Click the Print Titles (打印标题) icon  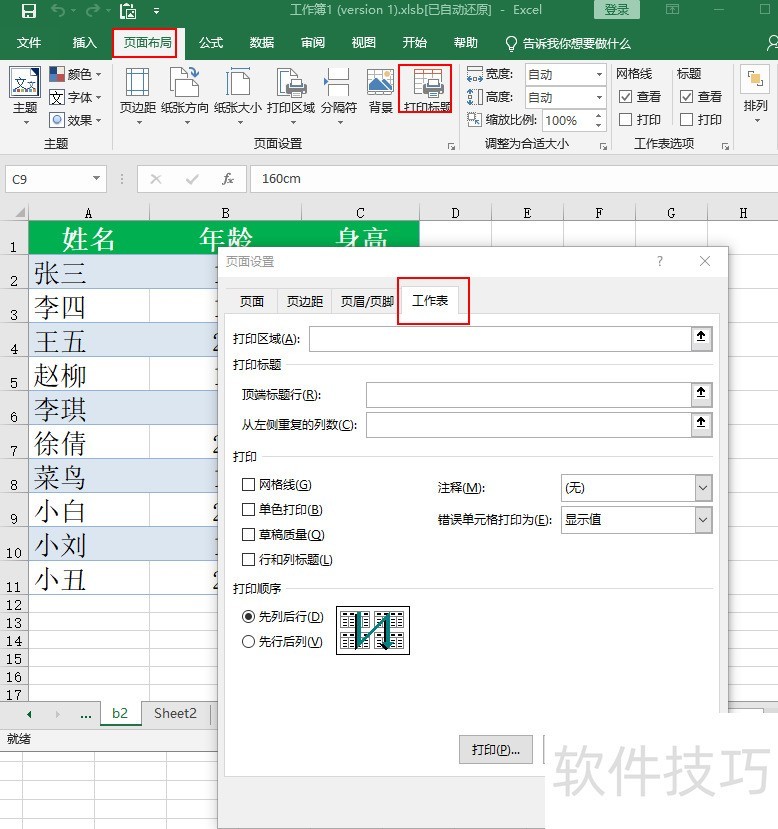click(426, 88)
